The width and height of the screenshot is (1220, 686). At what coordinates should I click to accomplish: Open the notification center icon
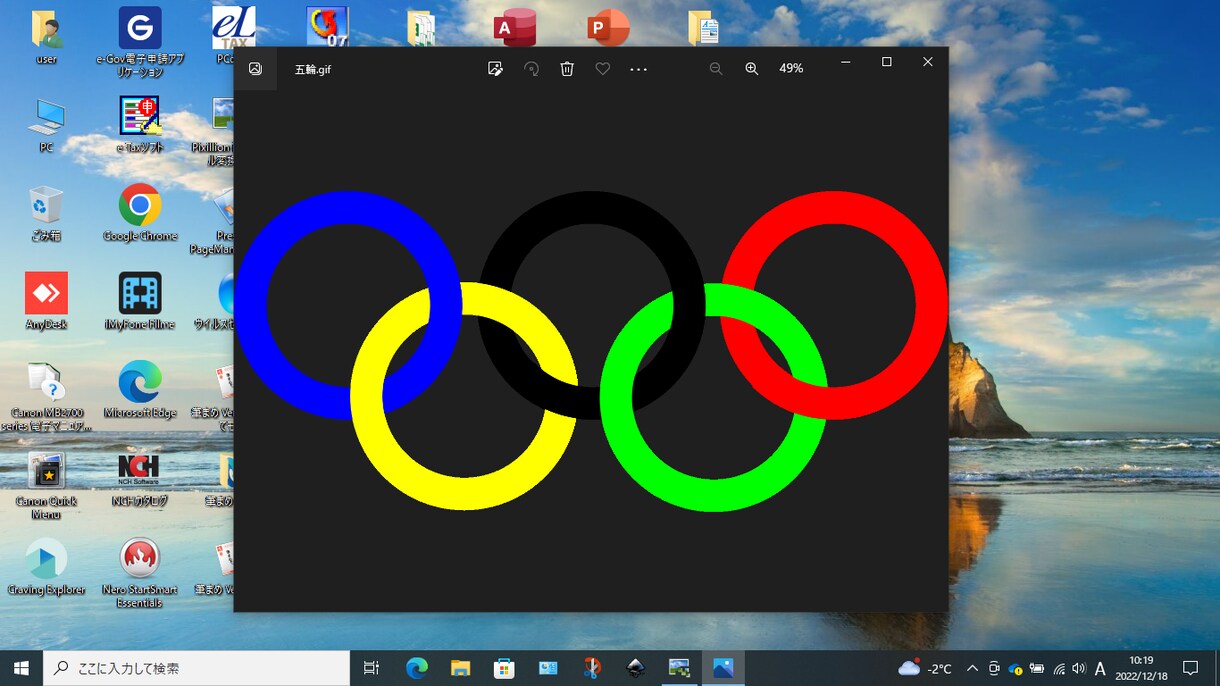pyautogui.click(x=1191, y=668)
